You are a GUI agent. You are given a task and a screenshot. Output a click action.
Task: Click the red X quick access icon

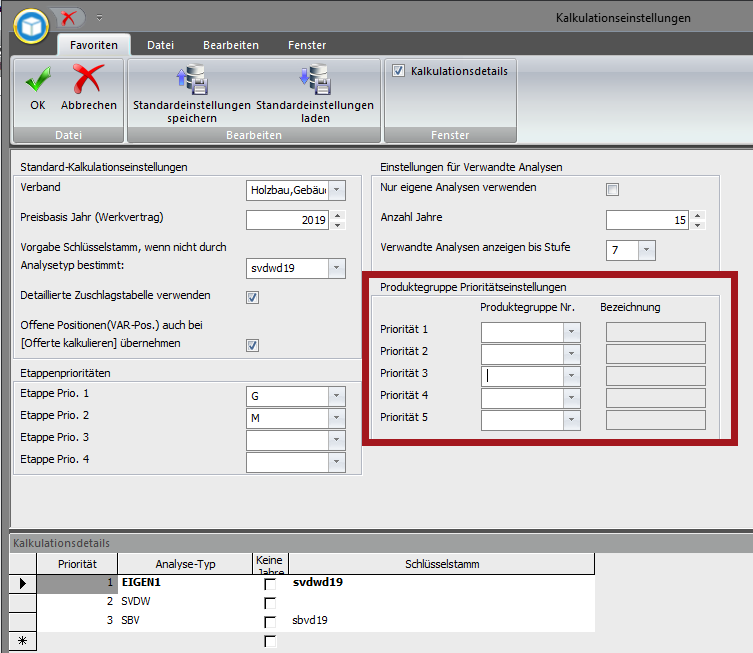click(x=68, y=18)
